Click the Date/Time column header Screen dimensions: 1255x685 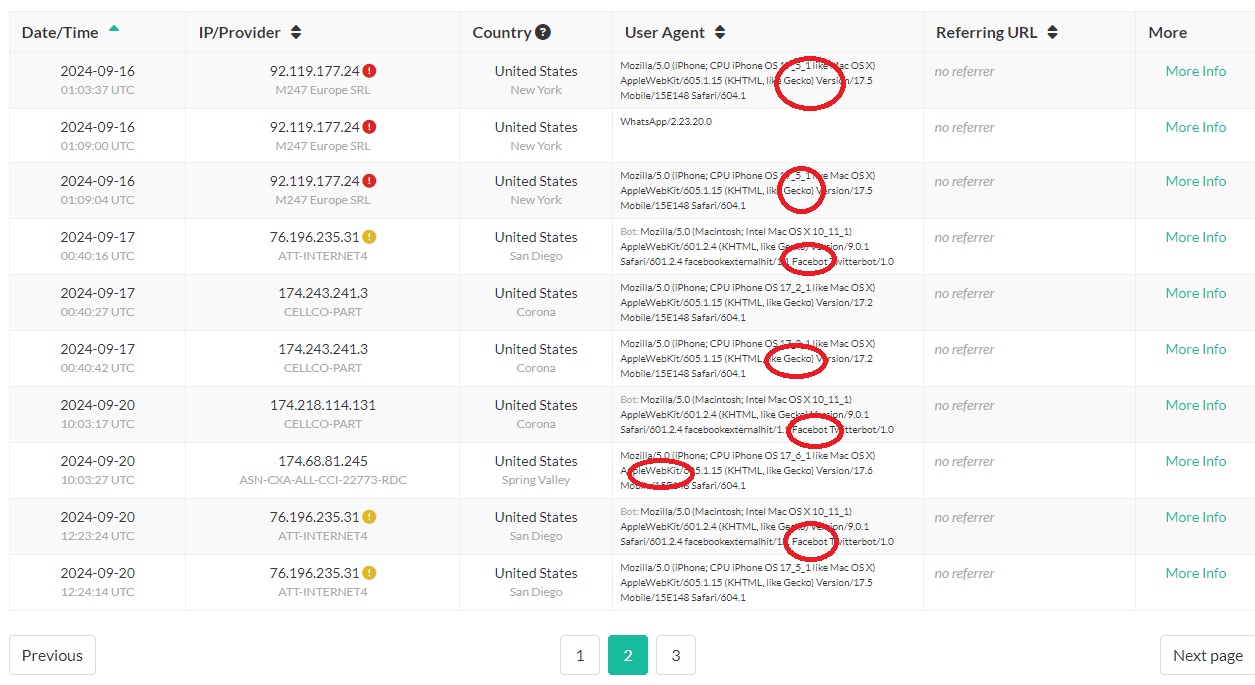click(60, 31)
